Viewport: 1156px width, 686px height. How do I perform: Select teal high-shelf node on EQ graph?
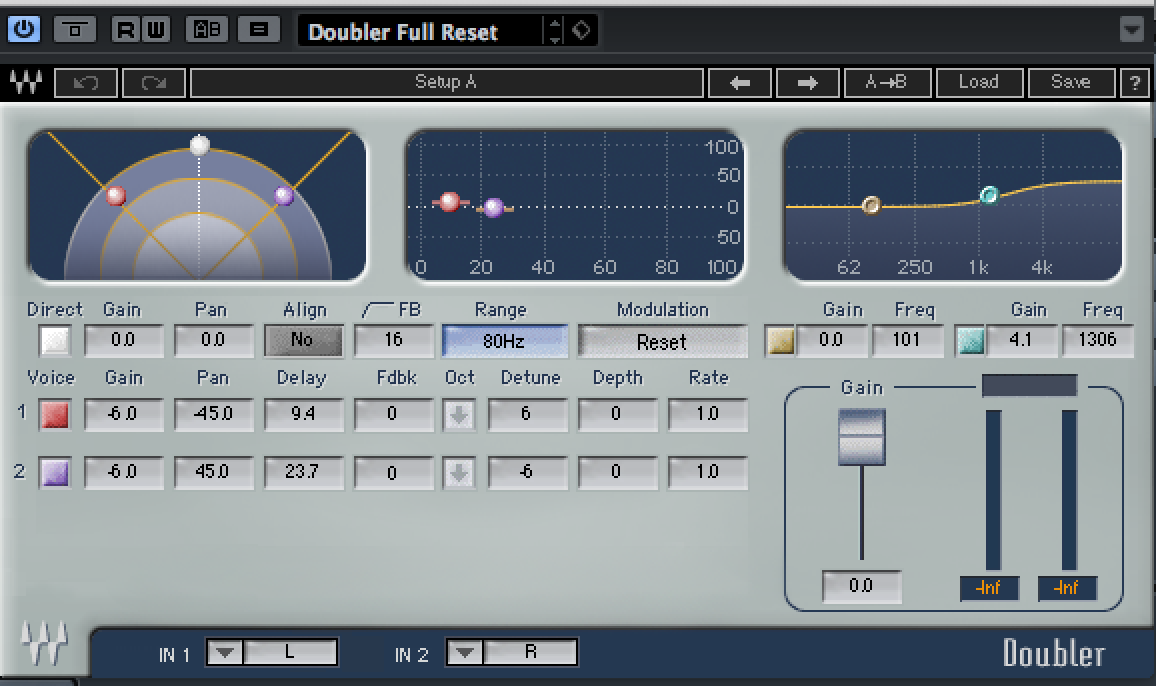point(989,195)
